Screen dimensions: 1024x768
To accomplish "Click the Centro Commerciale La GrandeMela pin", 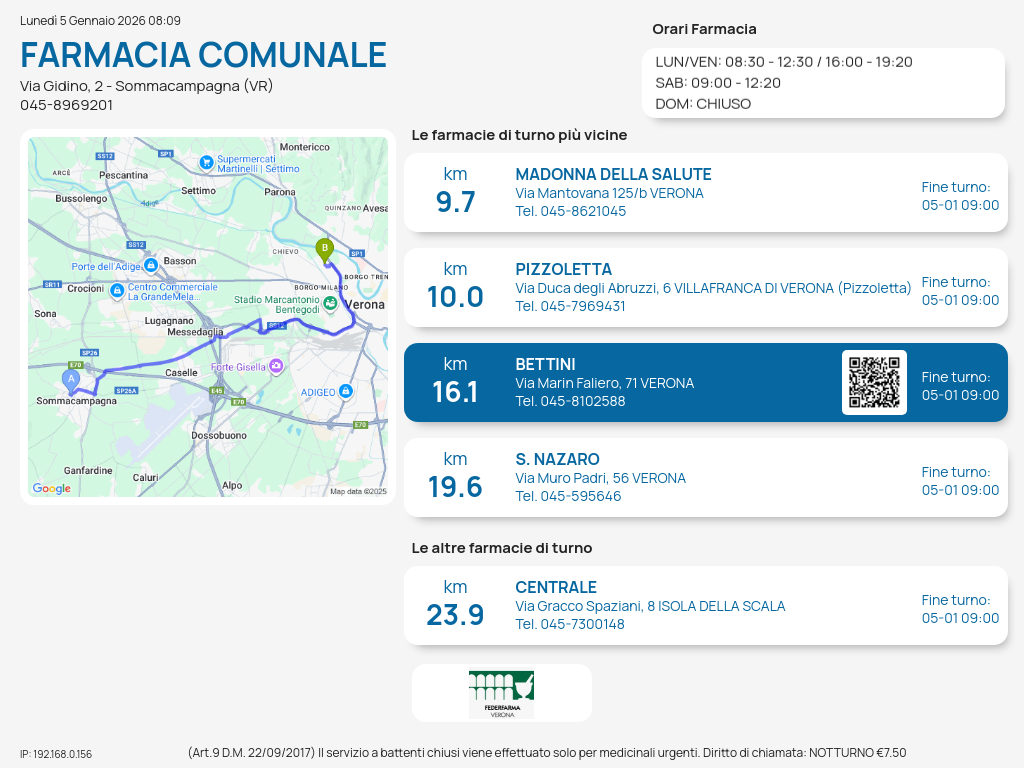I will [x=117, y=291].
